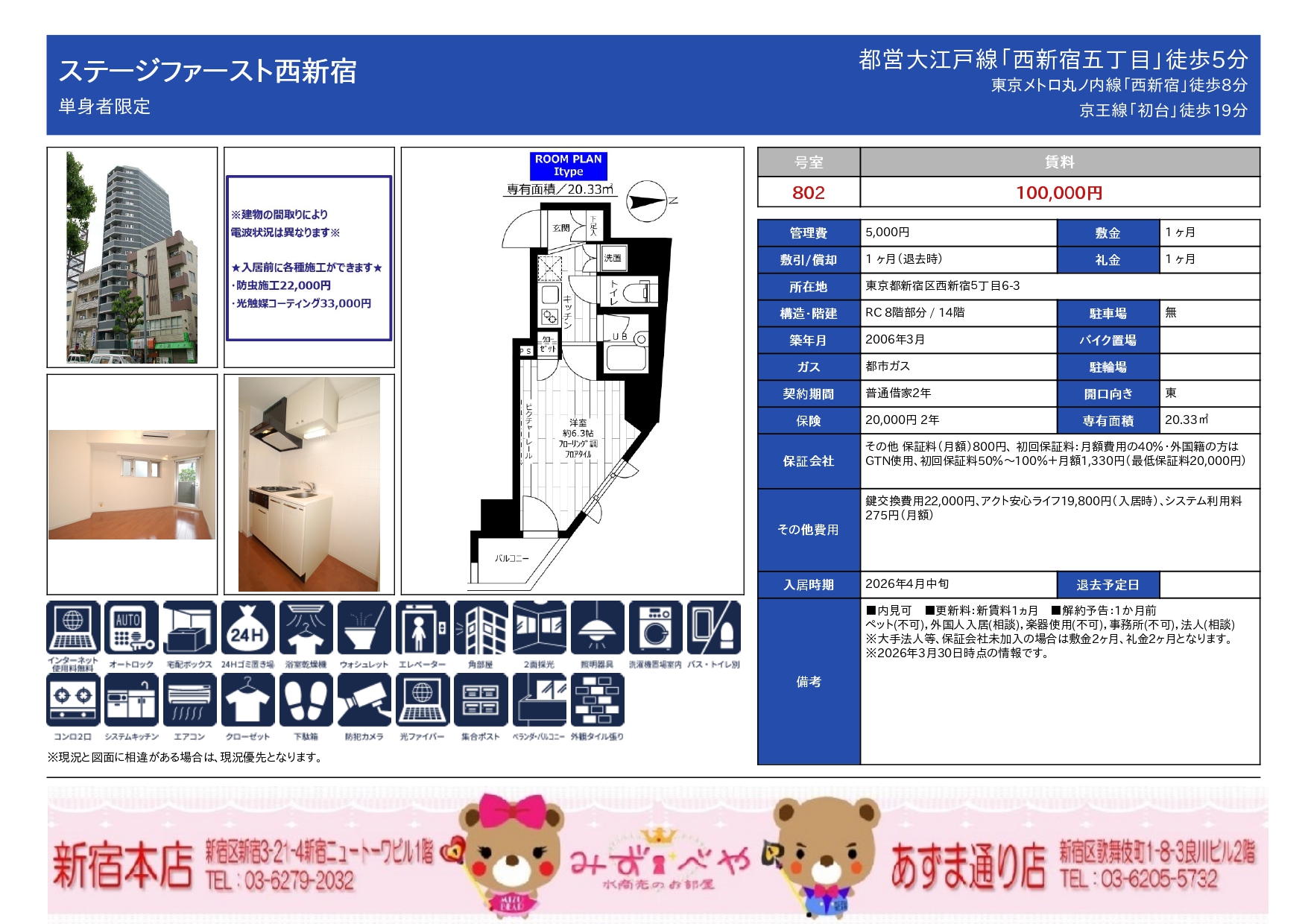Select the 外観タイル張り tile exterior icon

click(x=597, y=700)
